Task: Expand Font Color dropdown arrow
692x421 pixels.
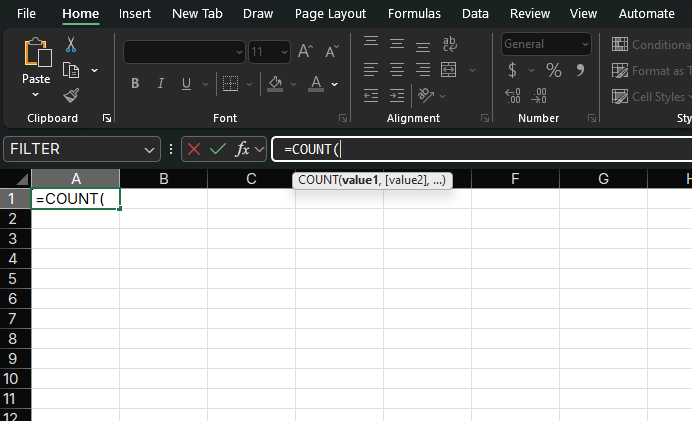Action: tap(335, 84)
